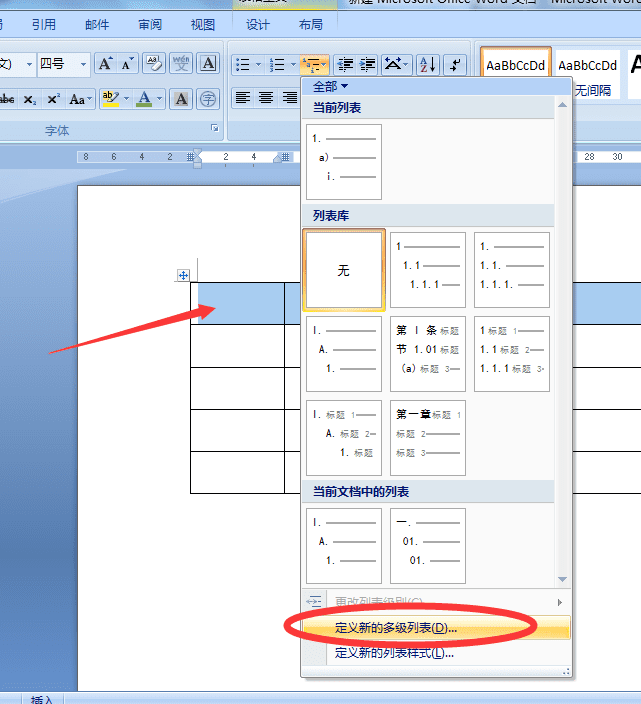Image resolution: width=641 pixels, height=704 pixels.
Task: Expand the bullets dropdown arrow
Action: click(258, 65)
